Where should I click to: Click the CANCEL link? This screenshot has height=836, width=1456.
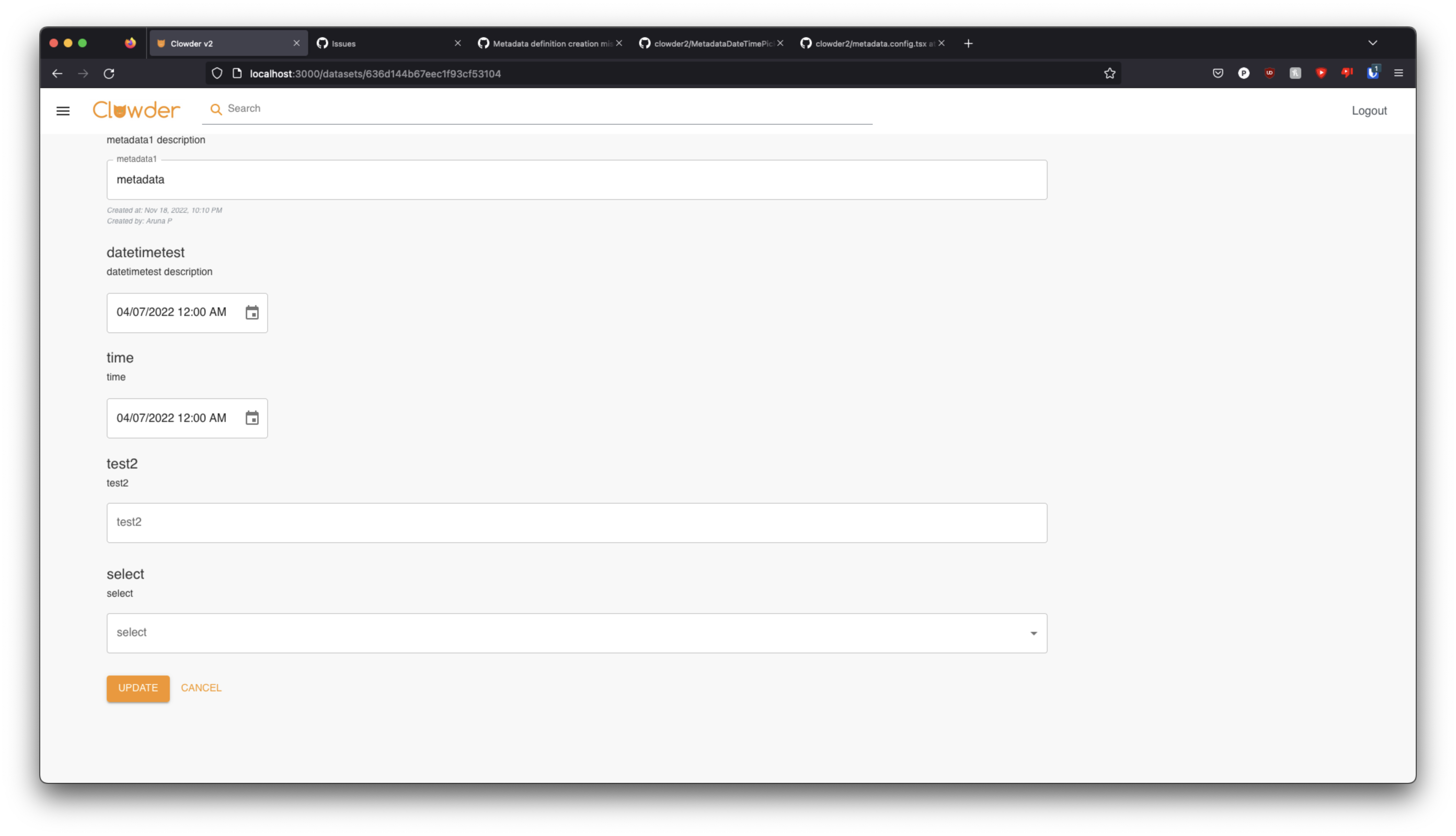coord(201,688)
